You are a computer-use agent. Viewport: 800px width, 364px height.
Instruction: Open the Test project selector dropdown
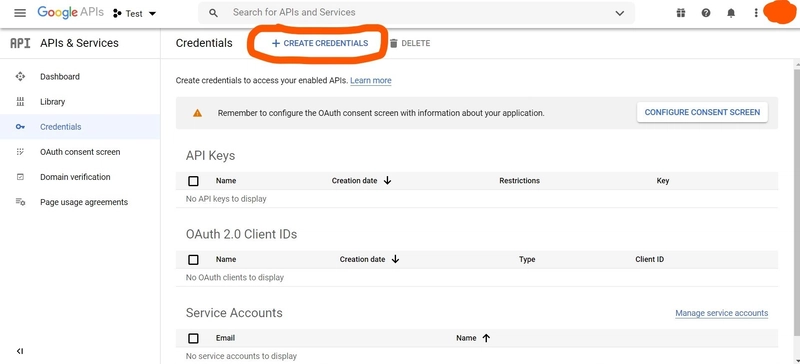tap(135, 14)
